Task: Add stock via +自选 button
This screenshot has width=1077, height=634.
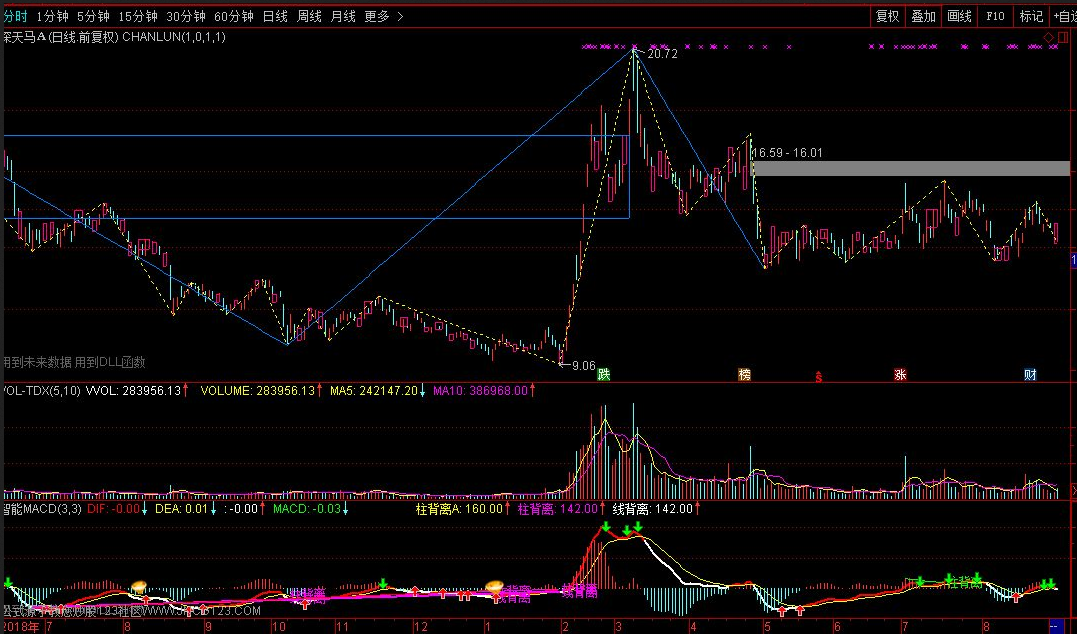Action: [1064, 16]
